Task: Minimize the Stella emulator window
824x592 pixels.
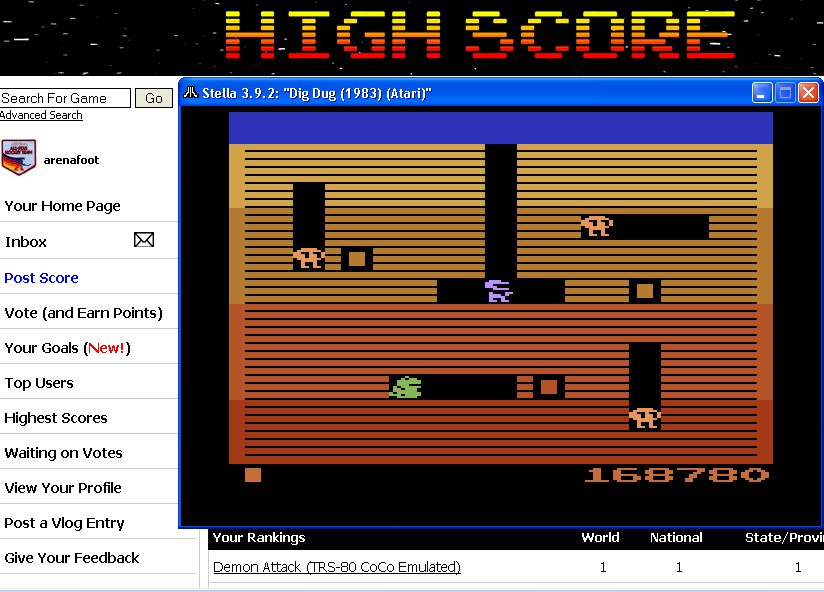Action: (x=761, y=93)
